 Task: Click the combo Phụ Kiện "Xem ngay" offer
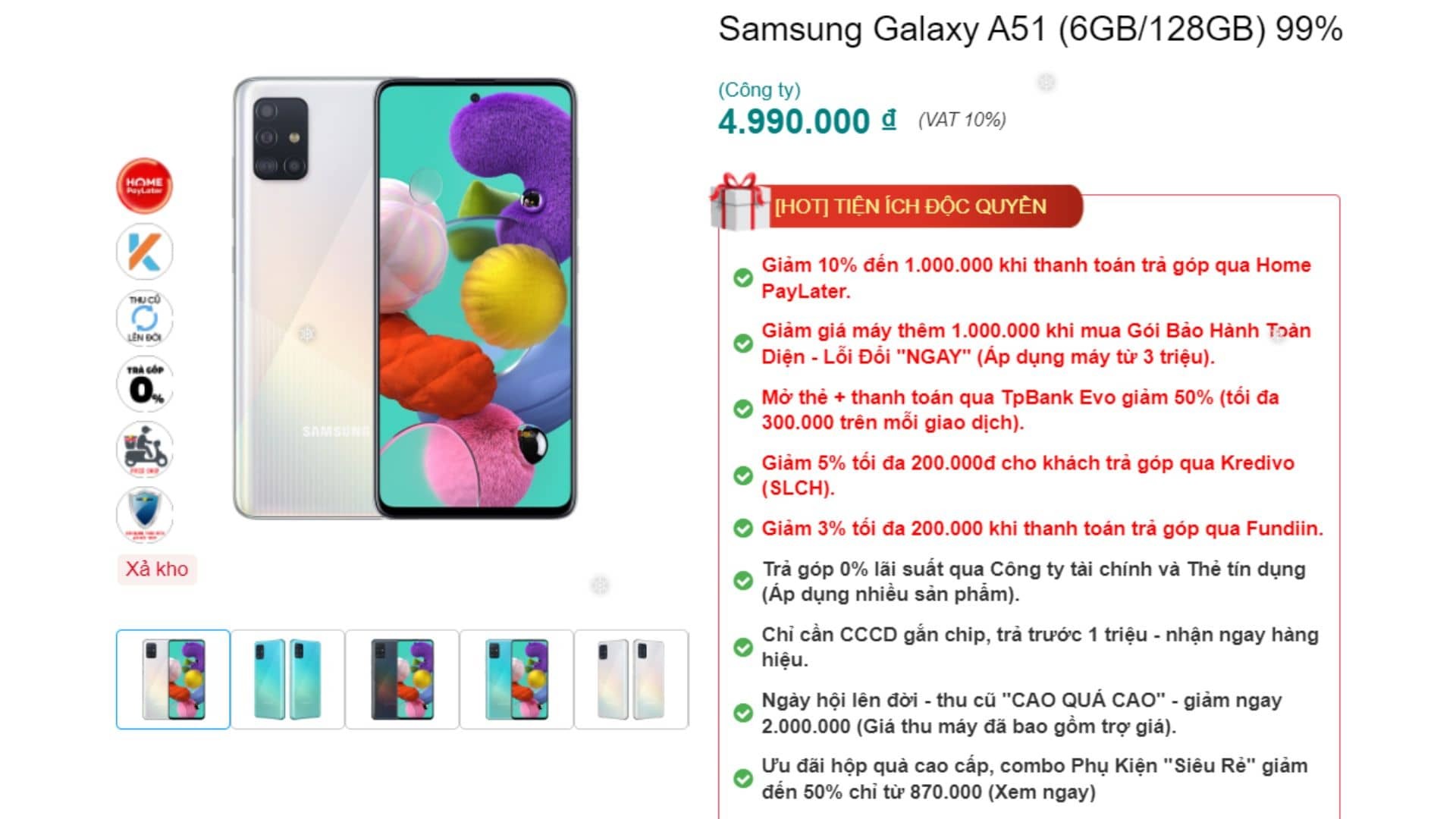click(1034, 779)
